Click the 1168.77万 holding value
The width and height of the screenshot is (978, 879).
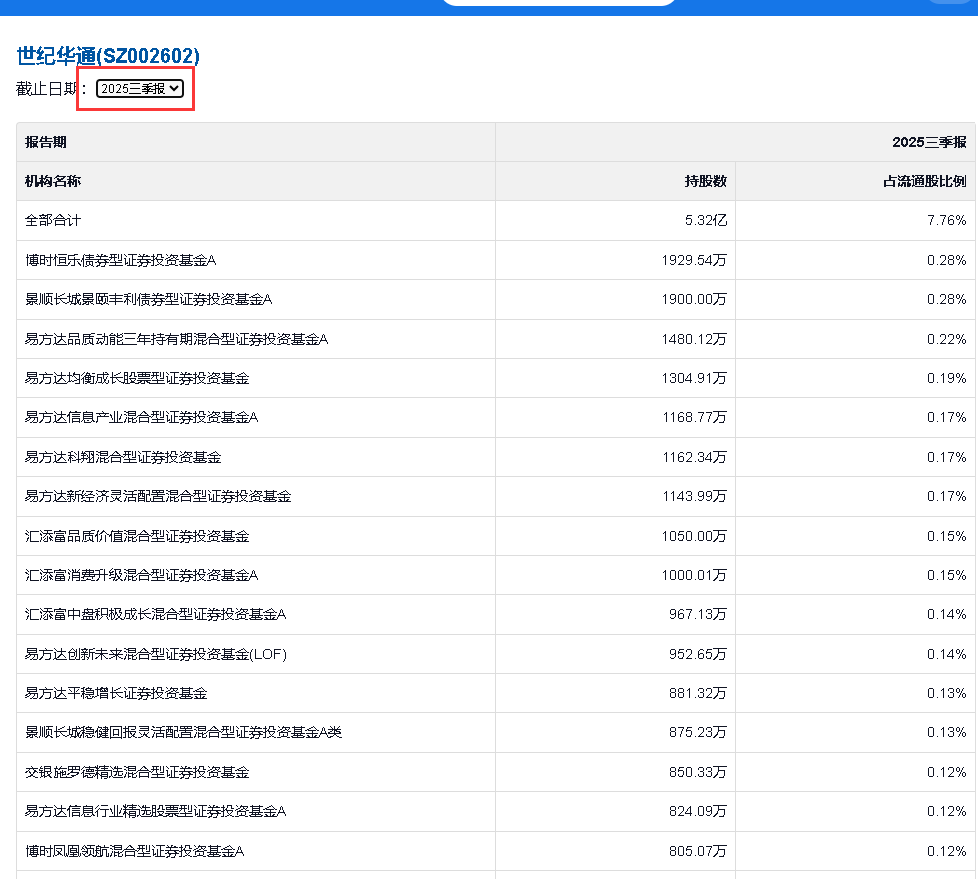click(695, 417)
